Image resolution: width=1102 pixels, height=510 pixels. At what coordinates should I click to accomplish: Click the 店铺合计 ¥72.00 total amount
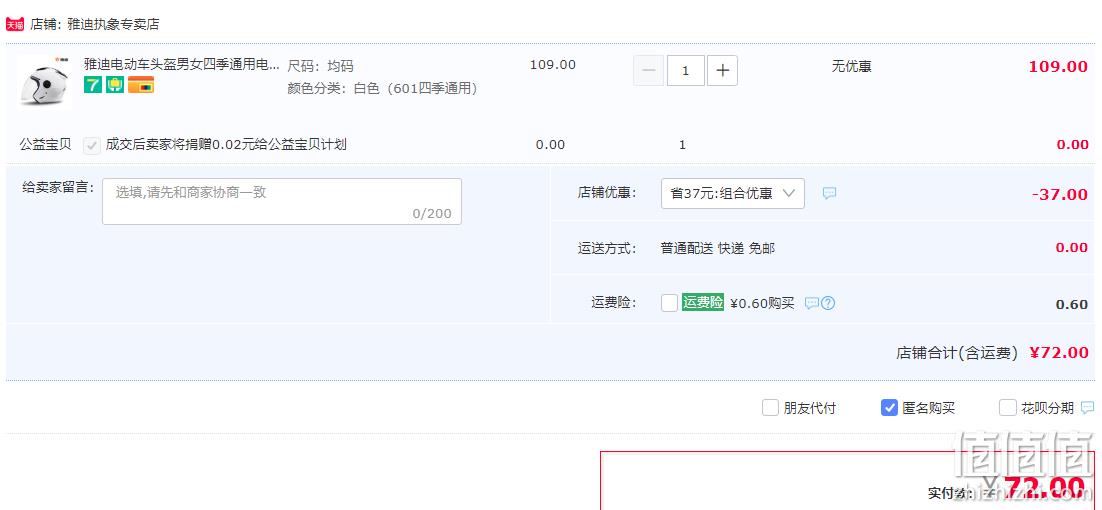pyautogui.click(x=1059, y=353)
